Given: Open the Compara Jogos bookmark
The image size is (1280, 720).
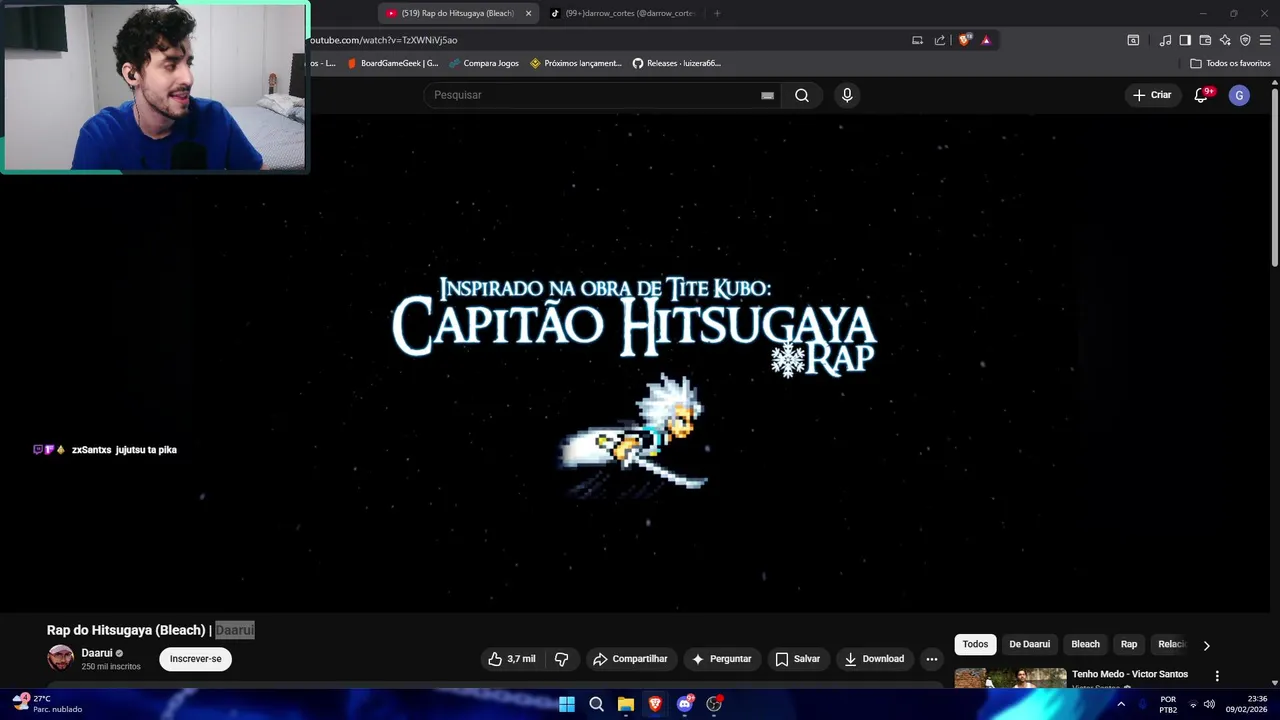Looking at the screenshot, I should click(x=484, y=63).
